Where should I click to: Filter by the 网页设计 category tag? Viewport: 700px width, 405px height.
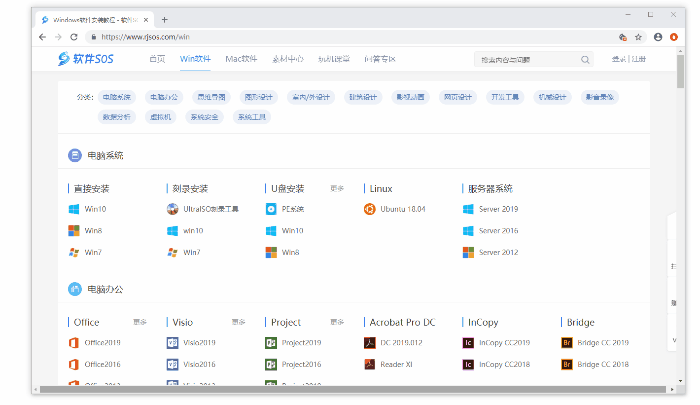click(x=458, y=97)
